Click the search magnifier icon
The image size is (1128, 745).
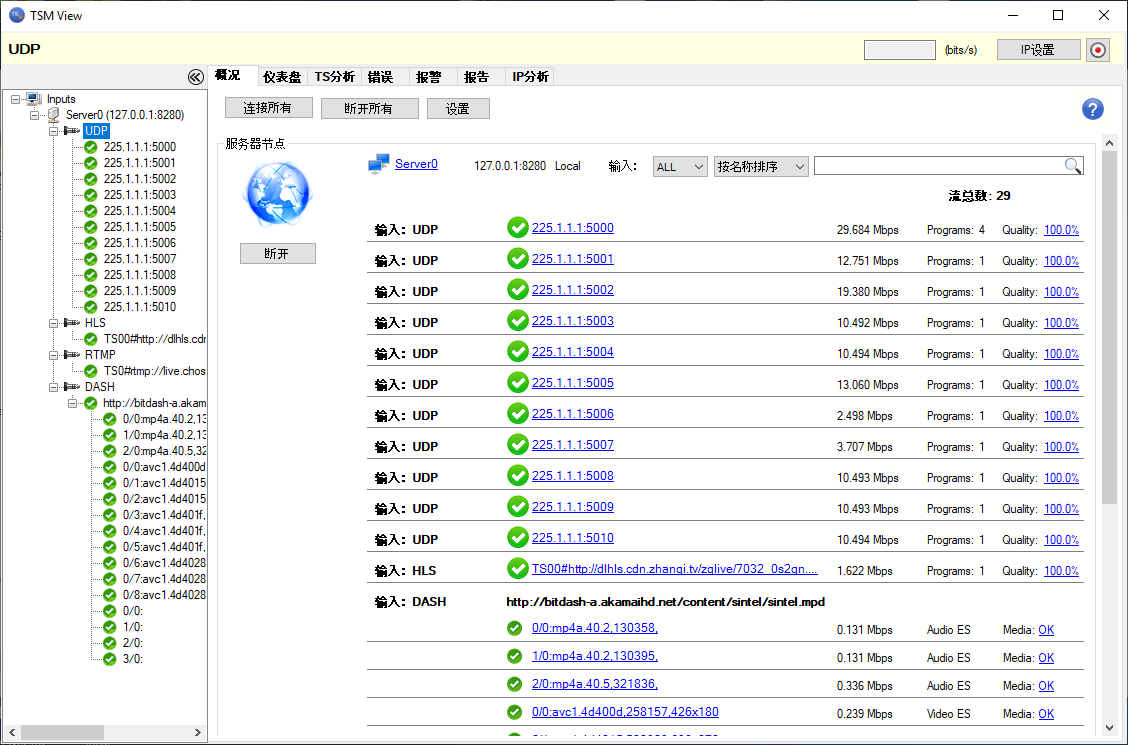(x=1072, y=166)
